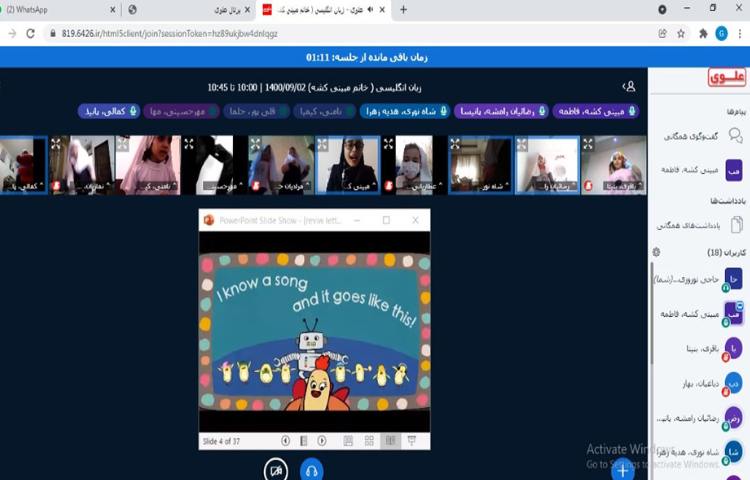The width and height of the screenshot is (750, 480).
Task: Mute talking user مبینی کشه، فاطمه pill
Action: click(x=596, y=111)
